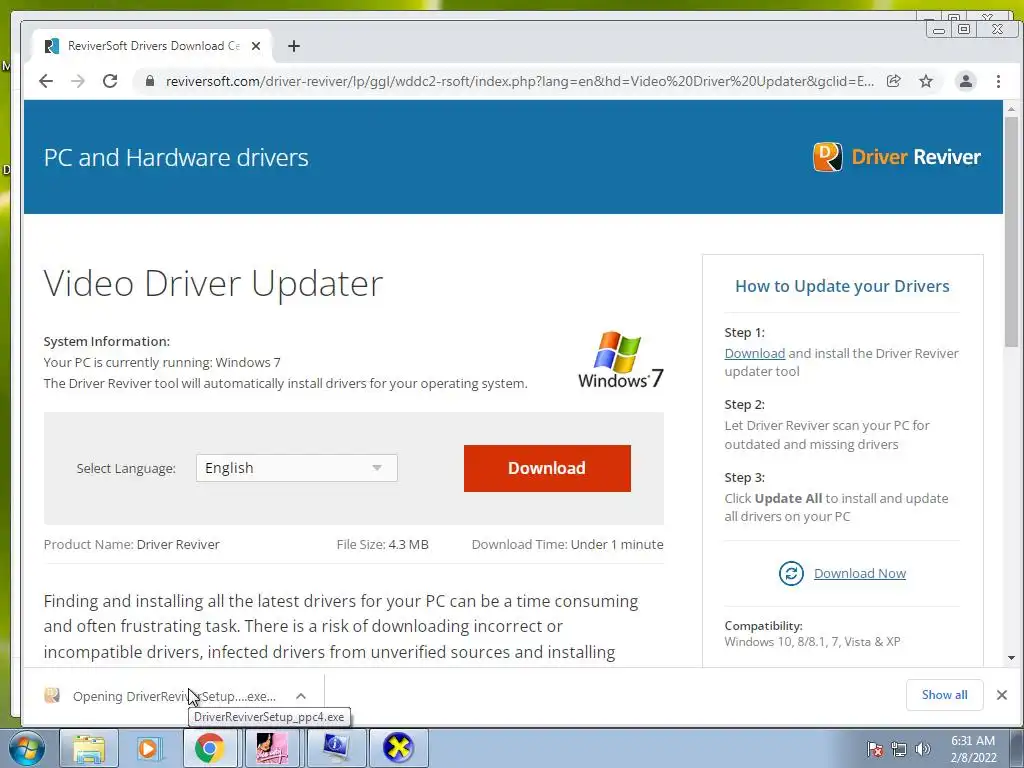Click the 'File Size: 4.3 MB' text

(383, 544)
